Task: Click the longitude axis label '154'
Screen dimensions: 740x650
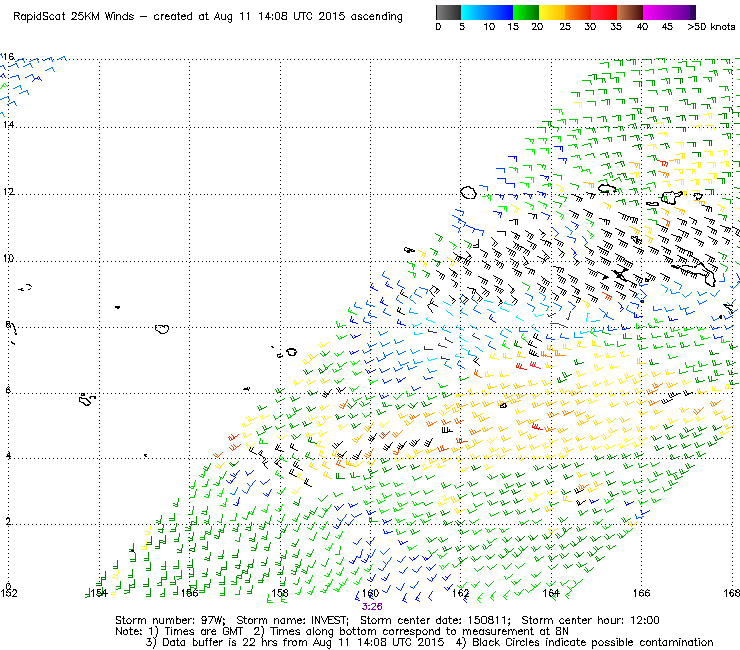Action: point(99,593)
